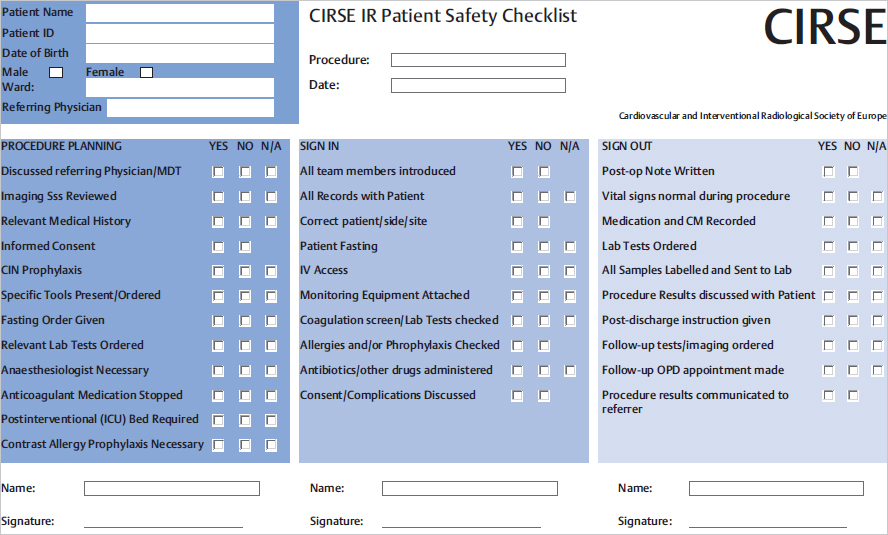Image resolution: width=888 pixels, height=535 pixels.
Task: Select the Procedure text box
Action: pyautogui.click(x=478, y=60)
